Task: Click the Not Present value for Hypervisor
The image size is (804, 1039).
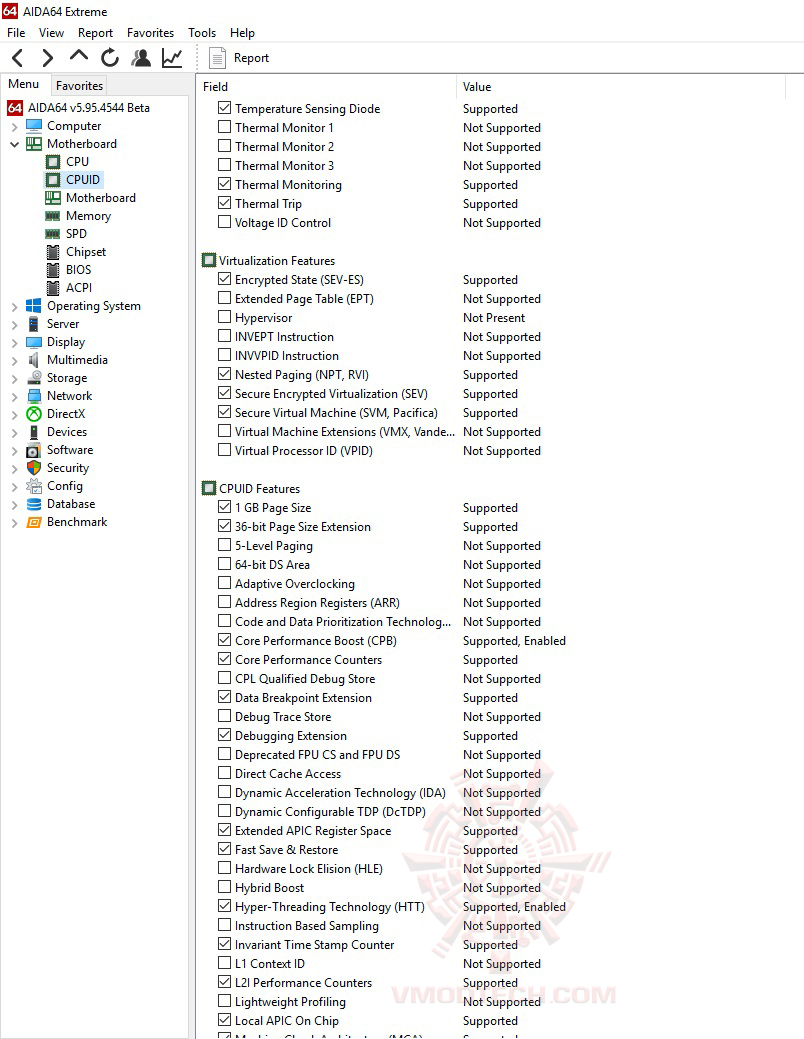Action: [494, 318]
